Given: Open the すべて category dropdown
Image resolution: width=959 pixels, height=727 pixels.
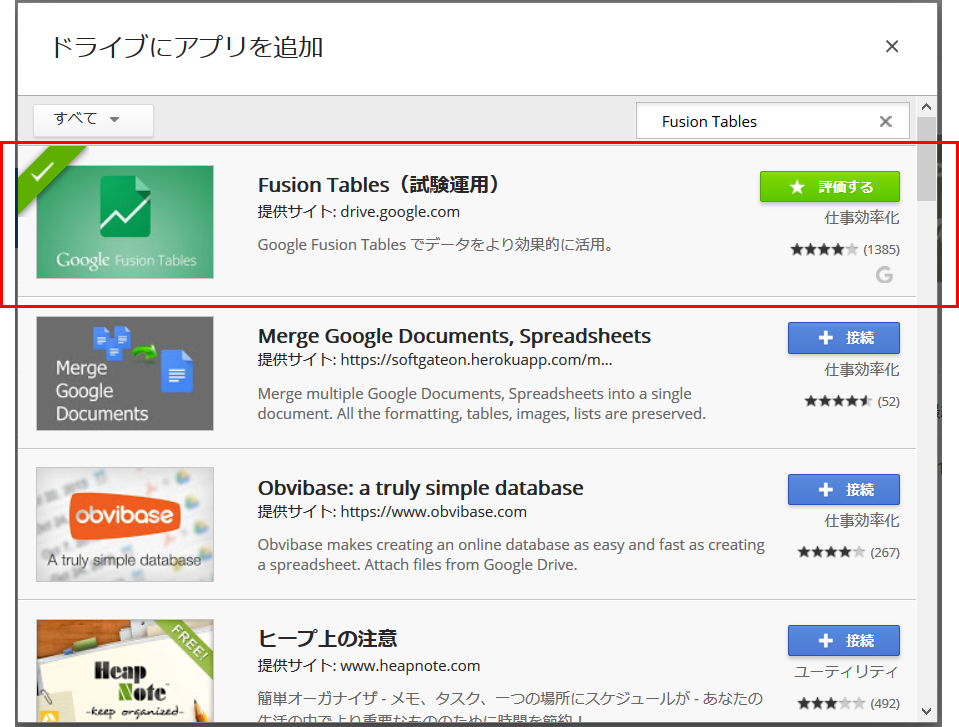Looking at the screenshot, I should pos(93,119).
